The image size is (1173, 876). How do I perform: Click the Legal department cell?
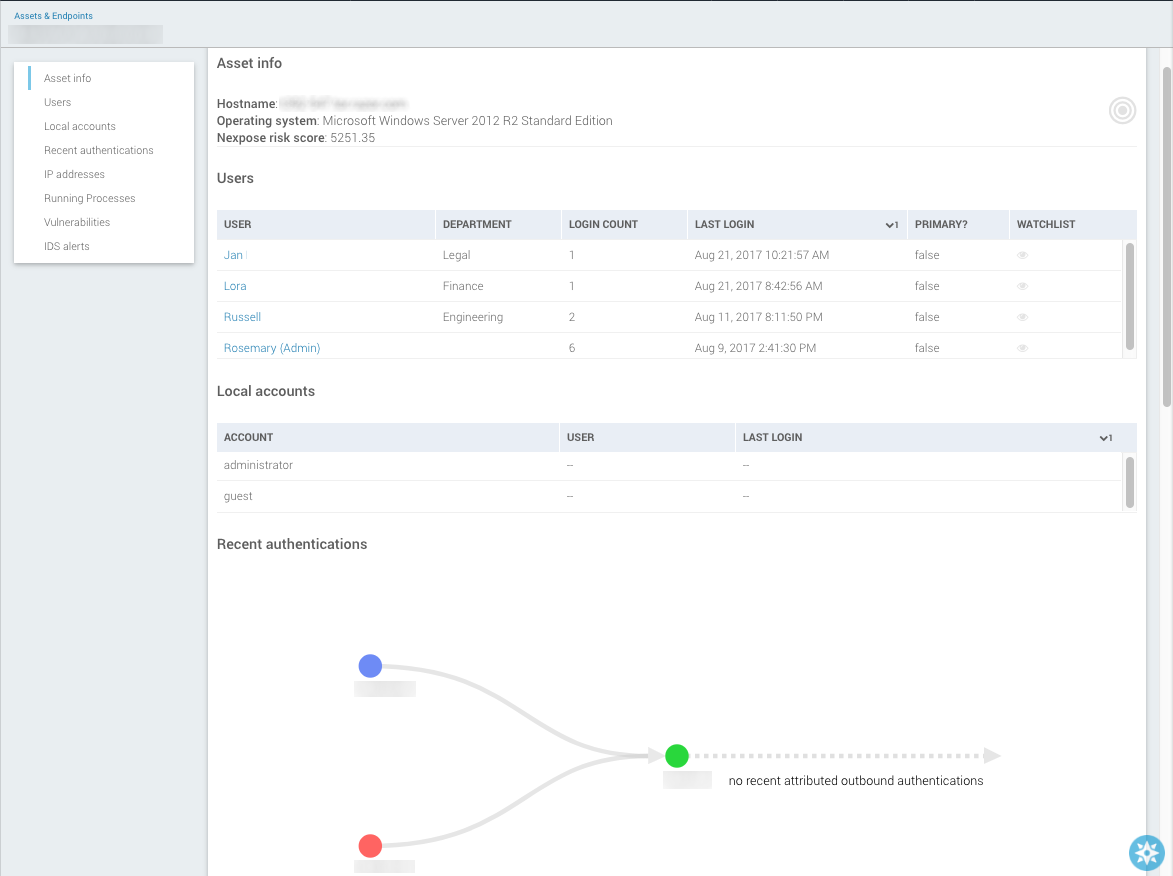pos(456,255)
